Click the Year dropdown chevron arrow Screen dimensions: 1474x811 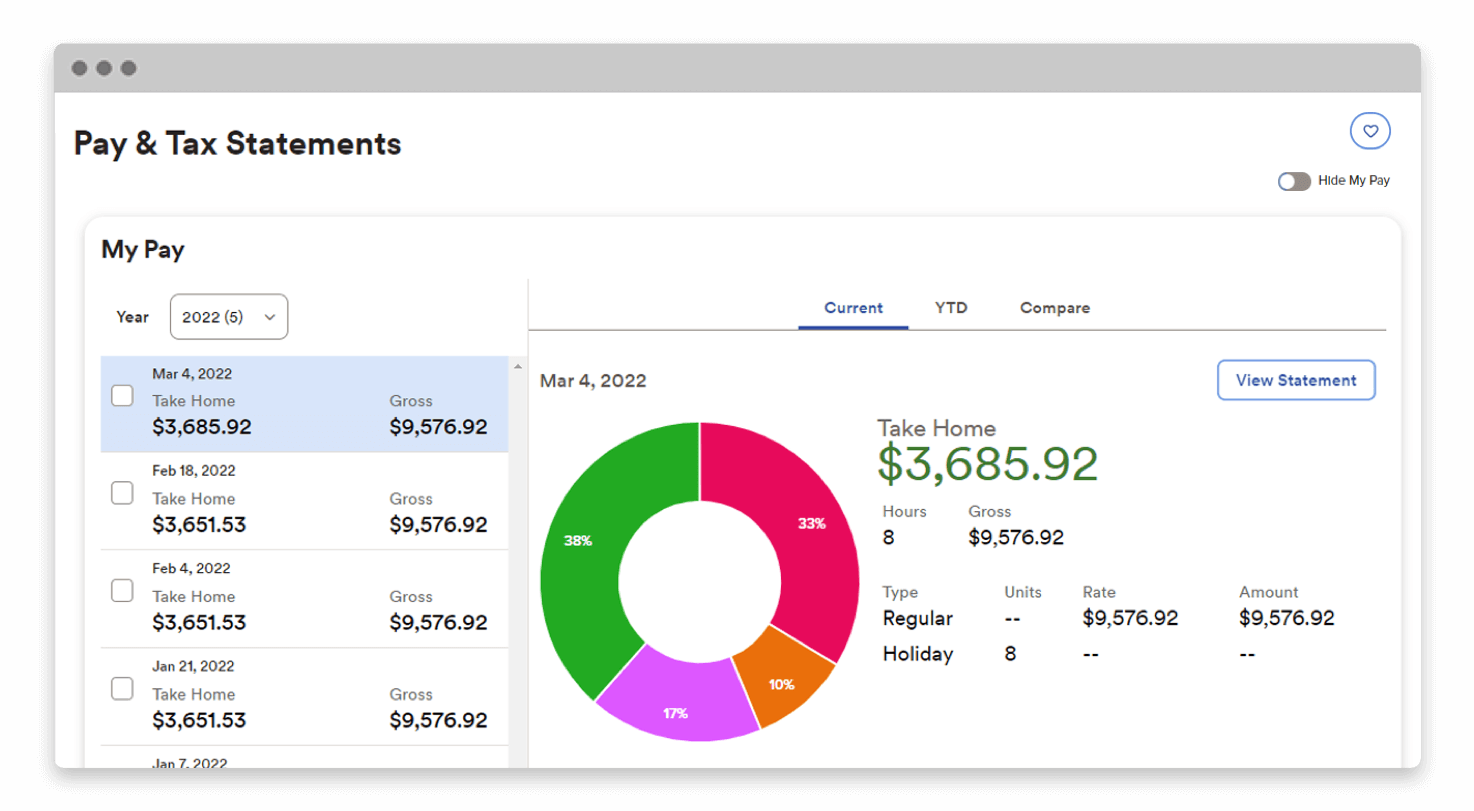point(268,316)
